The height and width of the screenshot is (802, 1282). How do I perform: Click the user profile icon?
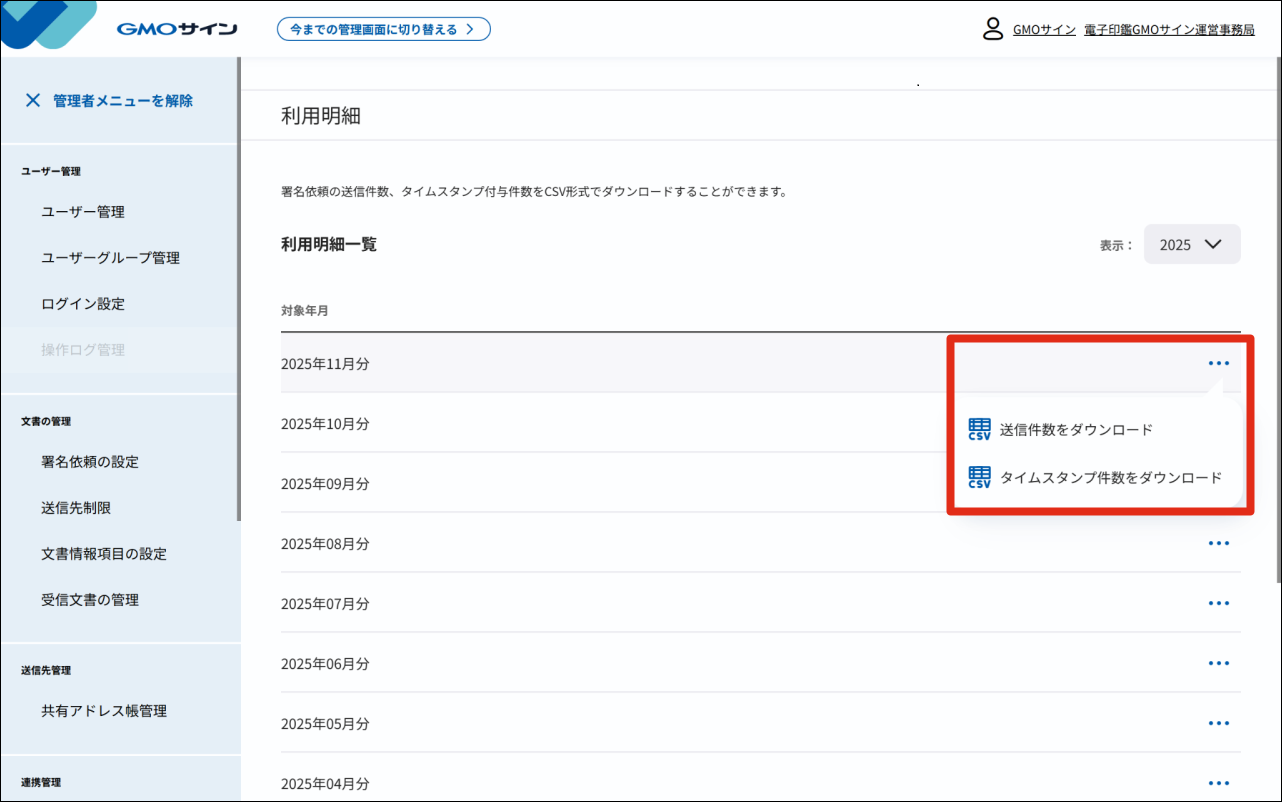point(992,29)
